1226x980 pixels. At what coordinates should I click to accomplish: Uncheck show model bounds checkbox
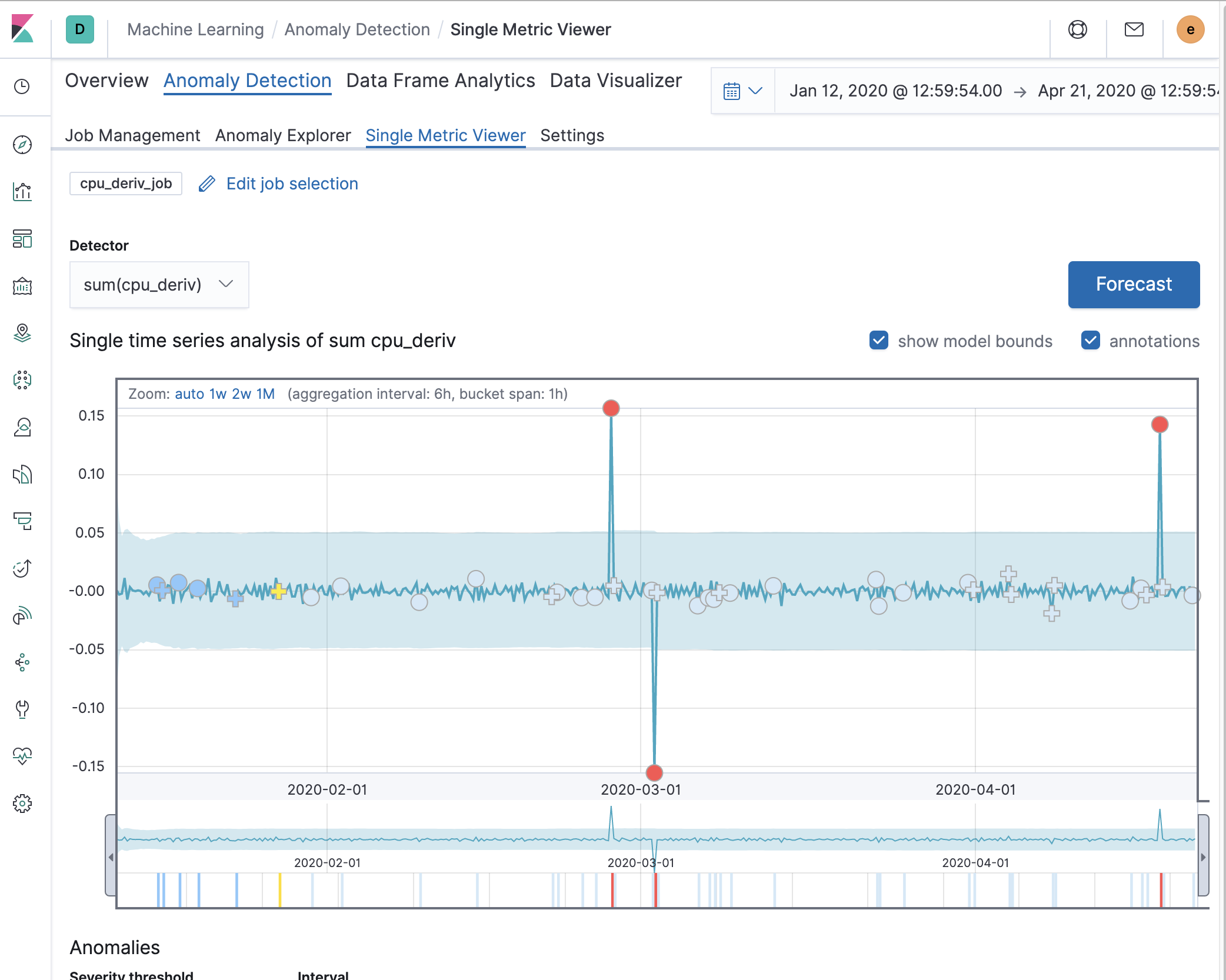coord(879,341)
